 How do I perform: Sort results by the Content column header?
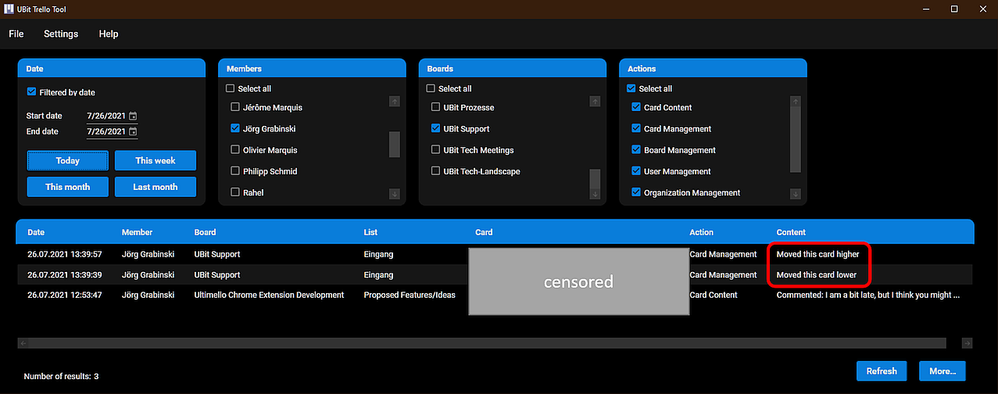coord(791,232)
